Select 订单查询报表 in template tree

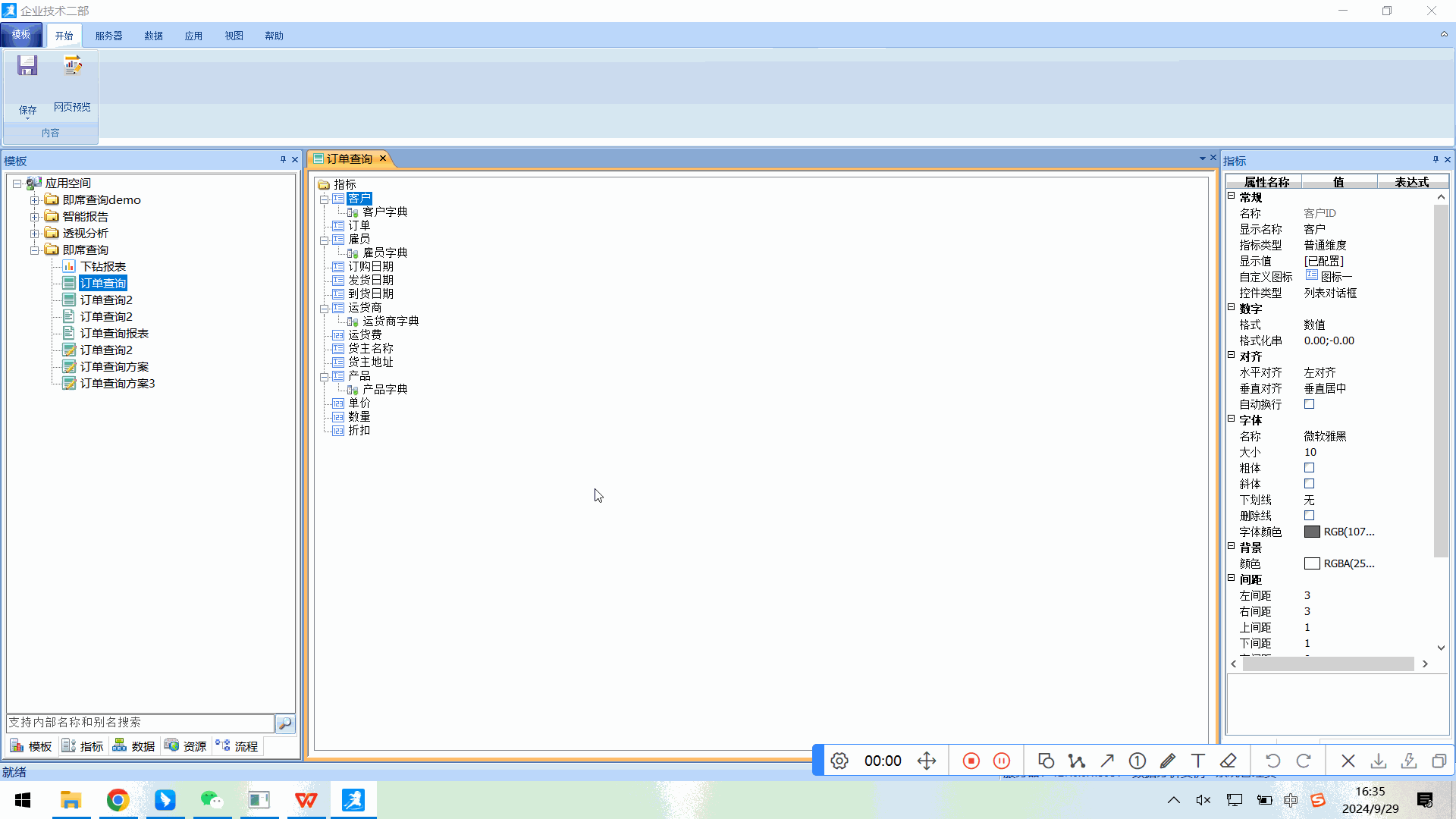pyautogui.click(x=114, y=334)
